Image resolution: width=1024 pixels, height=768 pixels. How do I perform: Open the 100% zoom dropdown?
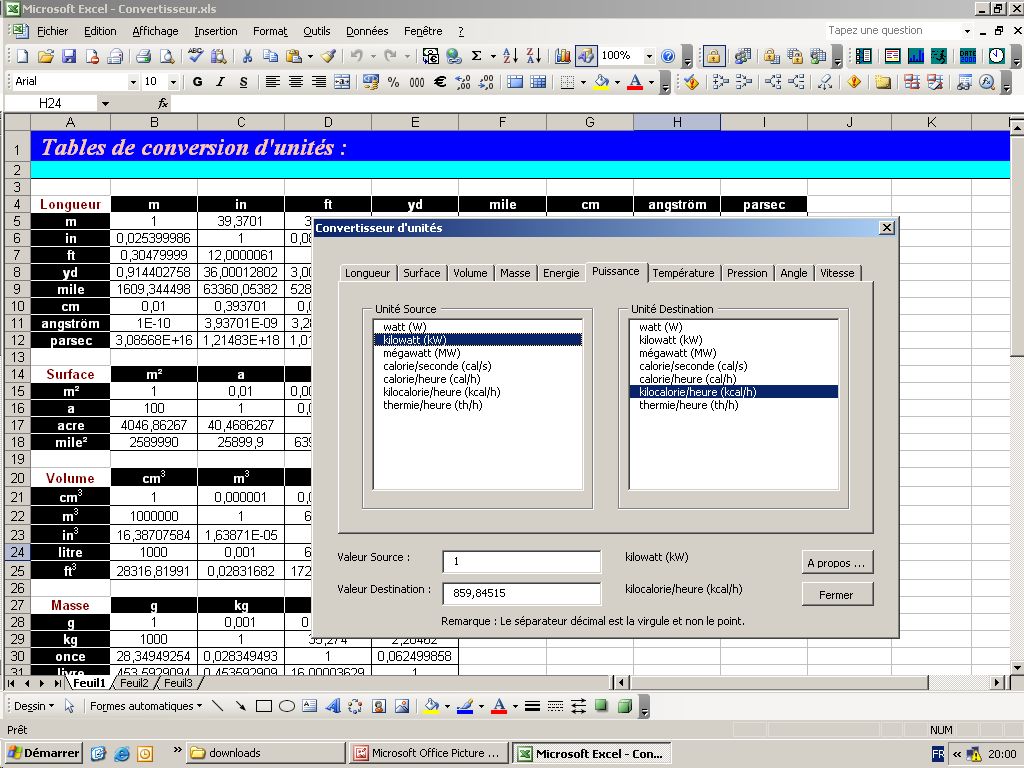pos(649,56)
